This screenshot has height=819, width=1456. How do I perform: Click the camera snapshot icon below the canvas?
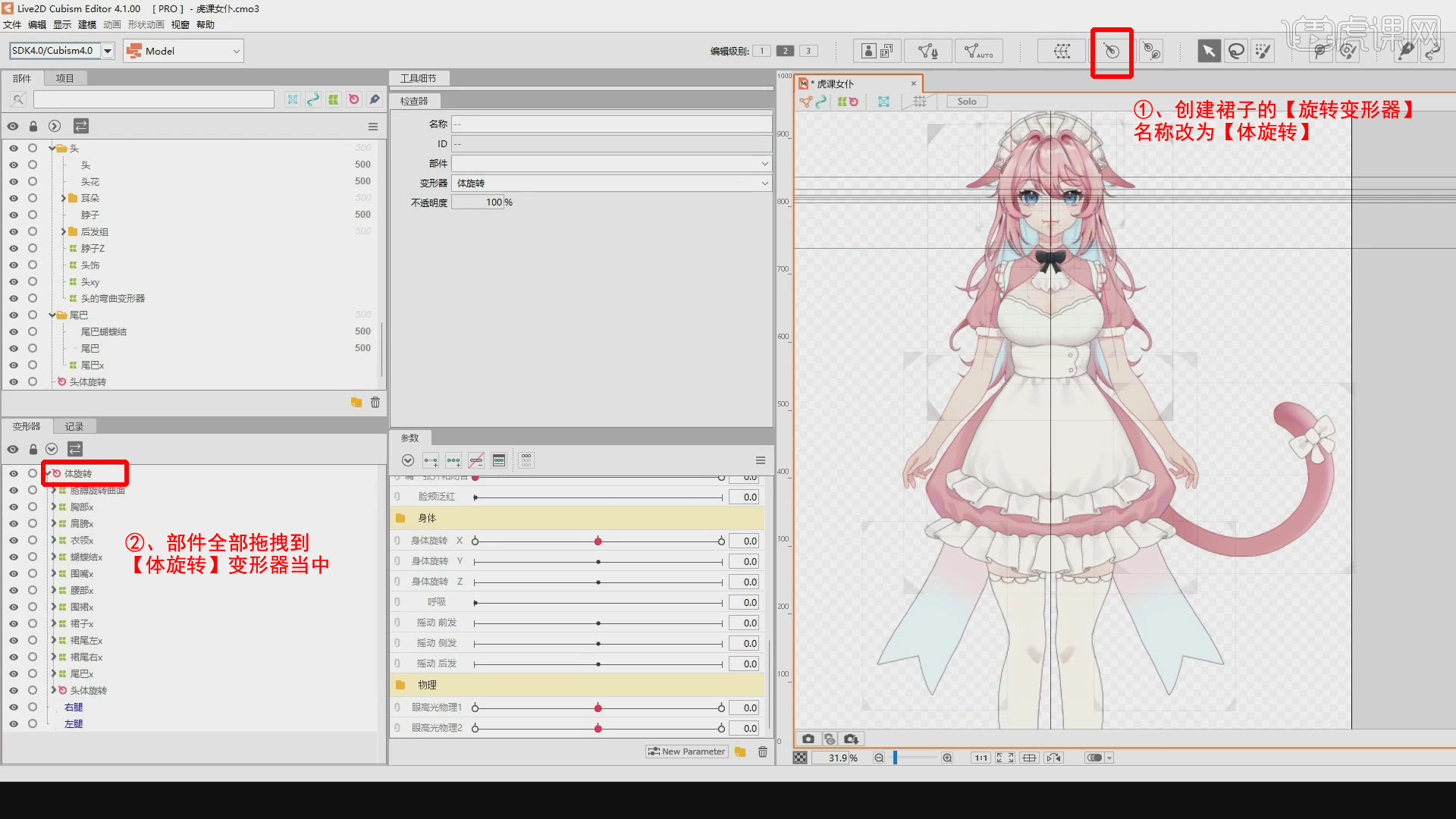[x=808, y=738]
